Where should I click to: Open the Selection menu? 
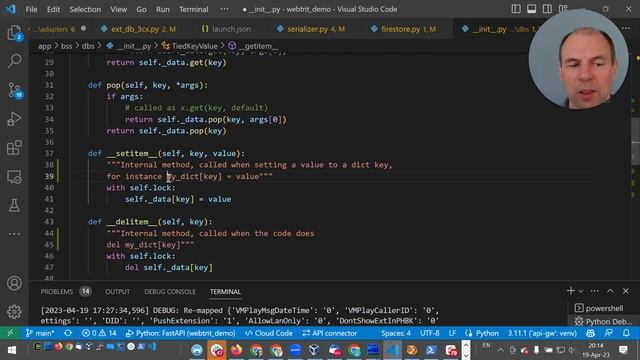point(85,9)
